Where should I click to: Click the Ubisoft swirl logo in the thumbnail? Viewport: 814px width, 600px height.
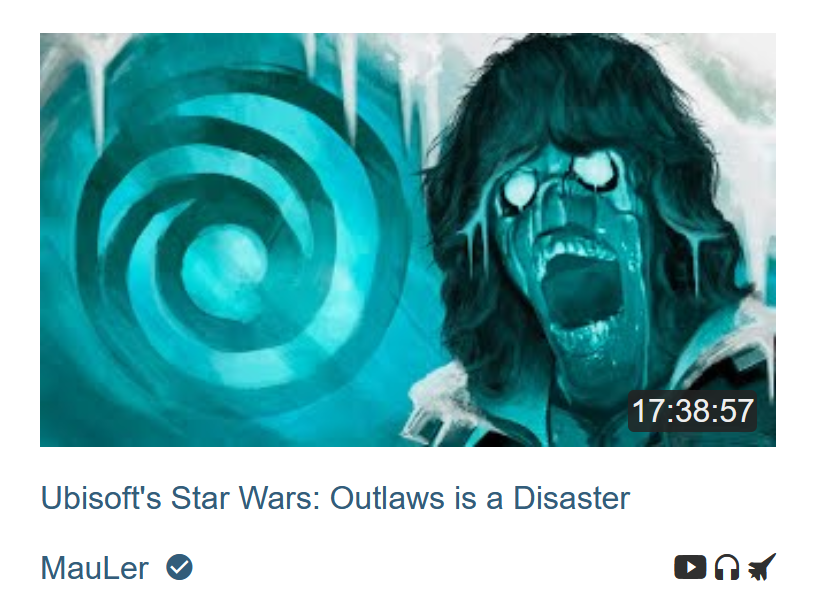point(234,249)
